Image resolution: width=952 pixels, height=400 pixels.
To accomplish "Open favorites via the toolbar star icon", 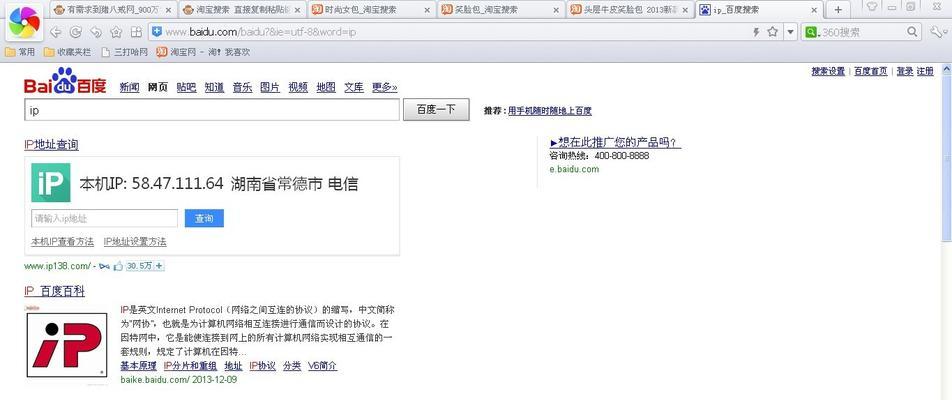I will pyautogui.click(x=116, y=32).
